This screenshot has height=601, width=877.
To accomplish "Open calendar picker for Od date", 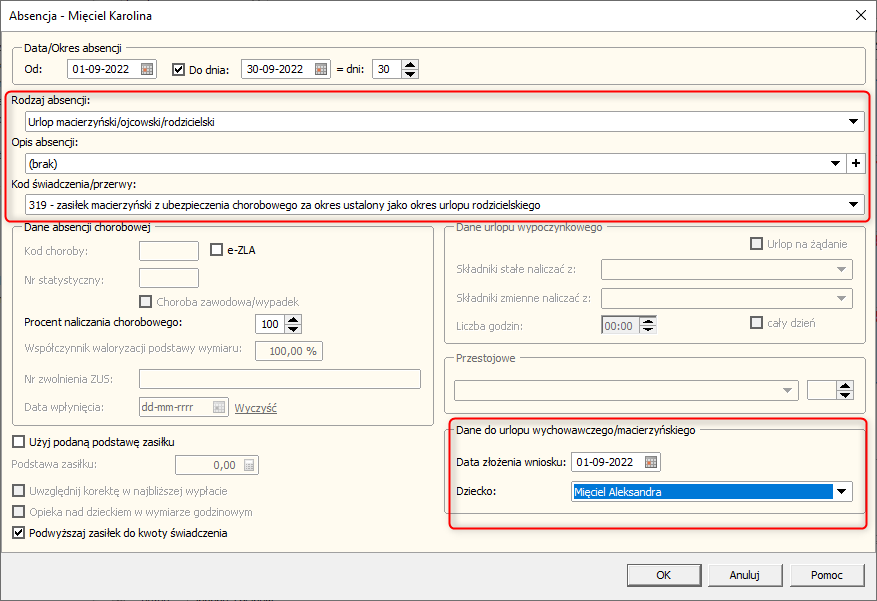I will click(x=147, y=69).
